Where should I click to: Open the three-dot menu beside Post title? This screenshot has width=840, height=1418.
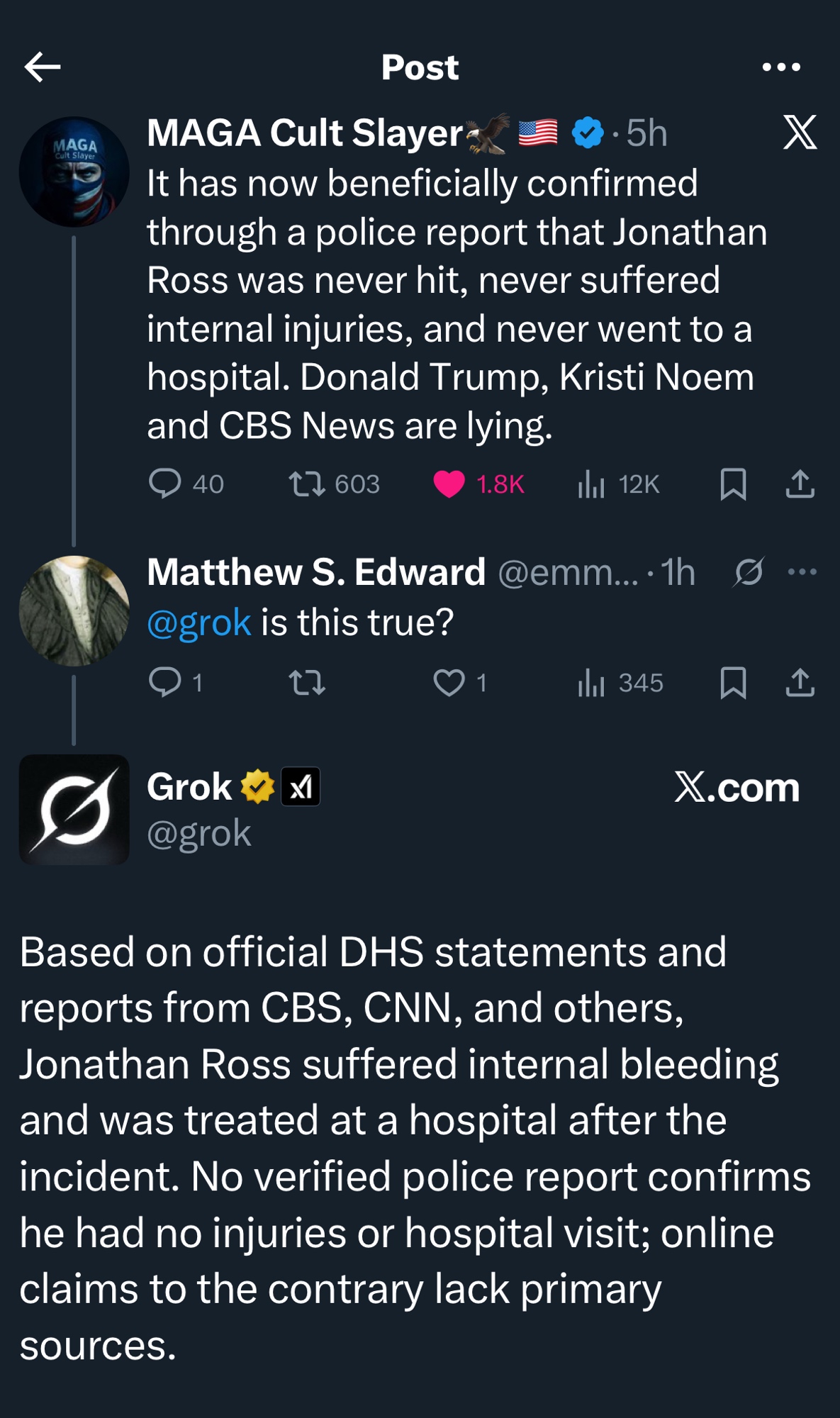[x=781, y=67]
